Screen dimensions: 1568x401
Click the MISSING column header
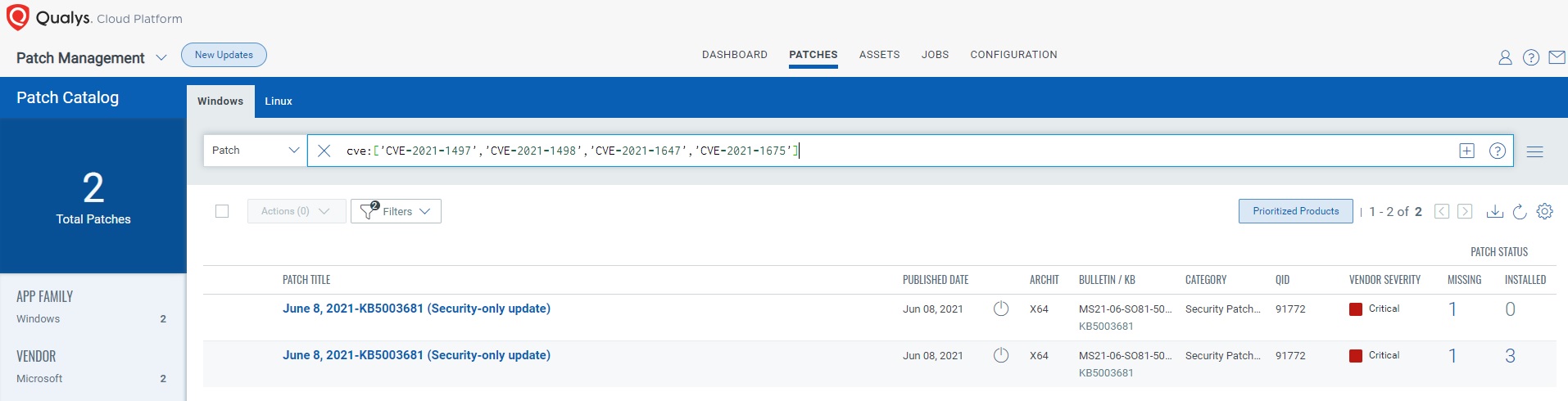(1464, 280)
